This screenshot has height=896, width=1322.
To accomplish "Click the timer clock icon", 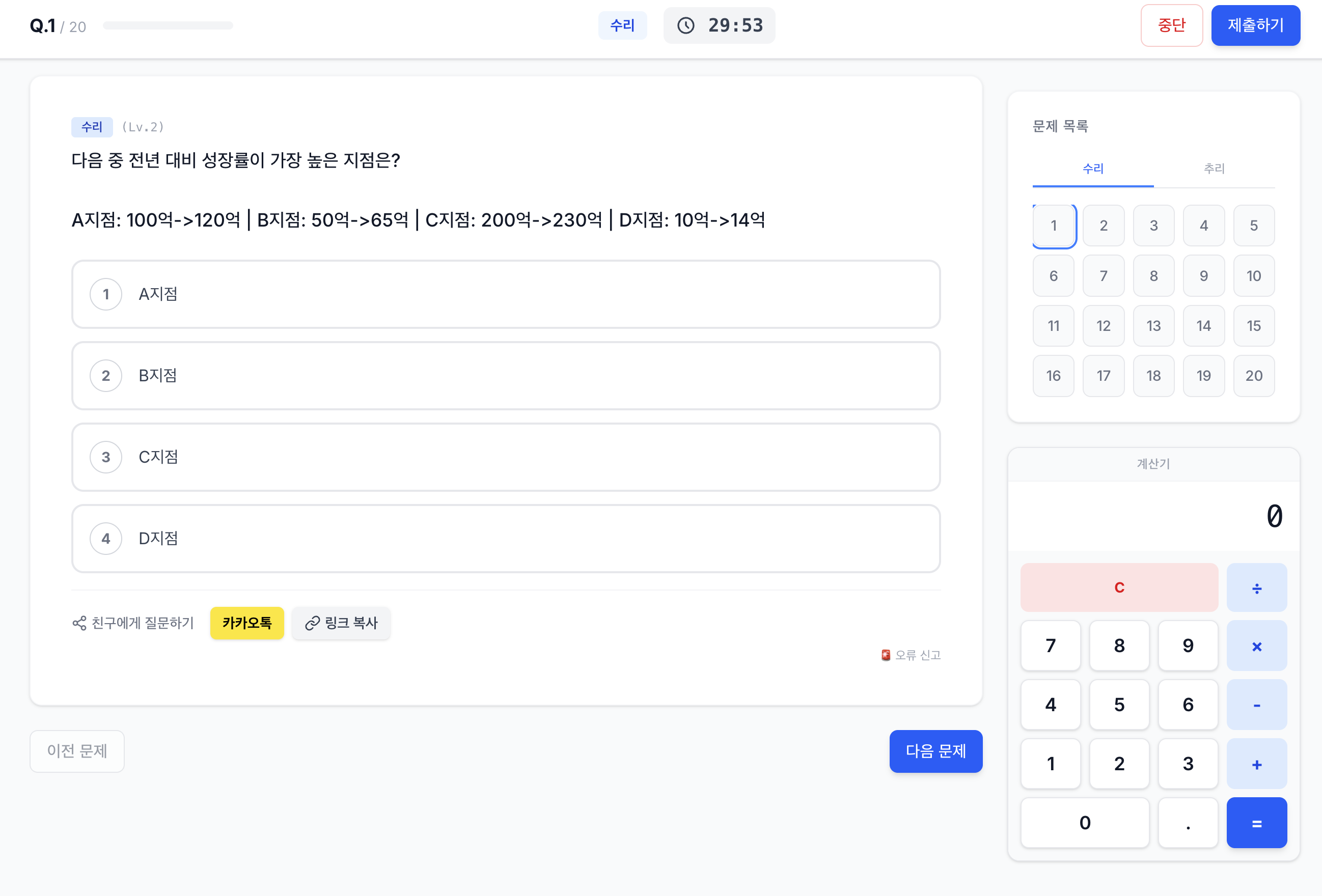I will (x=685, y=25).
